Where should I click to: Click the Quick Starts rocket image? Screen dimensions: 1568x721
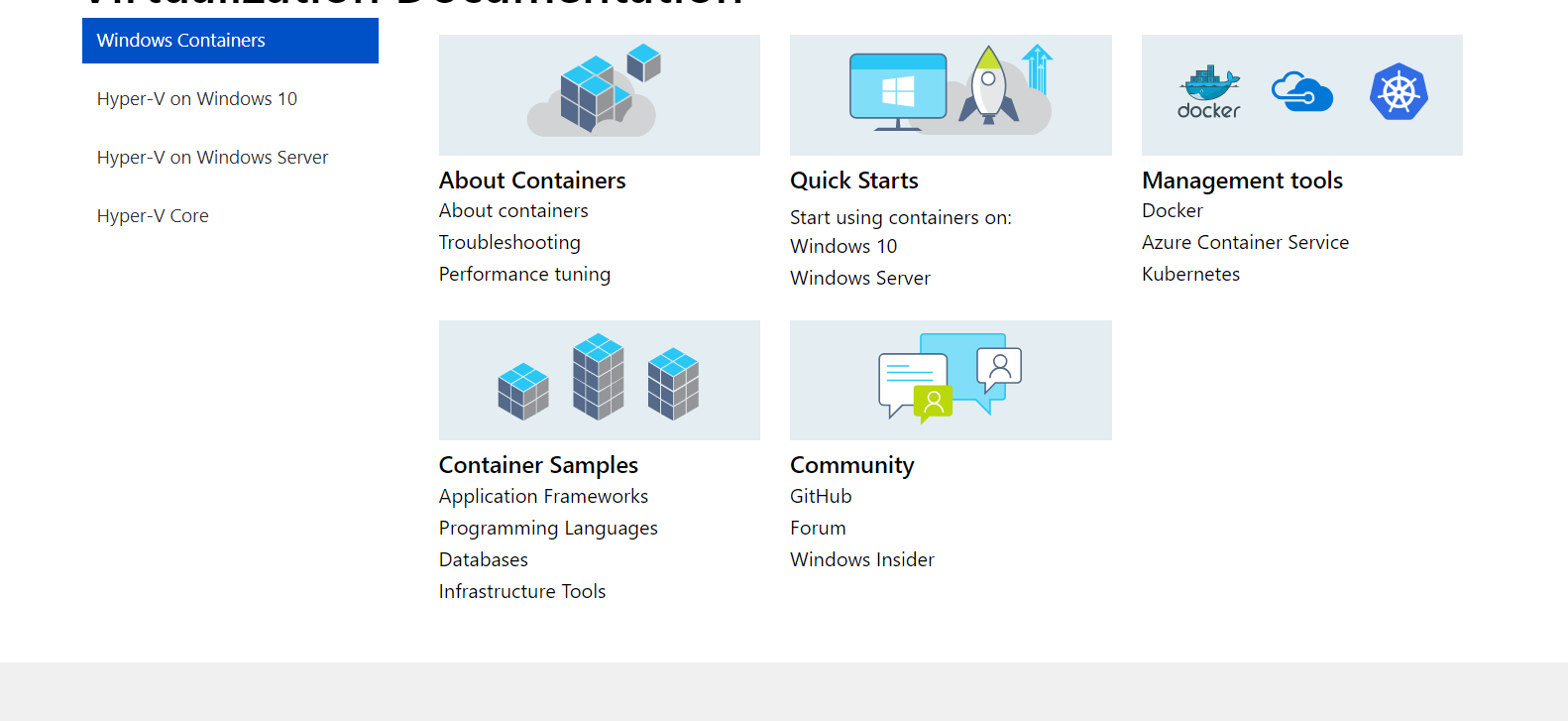[951, 95]
